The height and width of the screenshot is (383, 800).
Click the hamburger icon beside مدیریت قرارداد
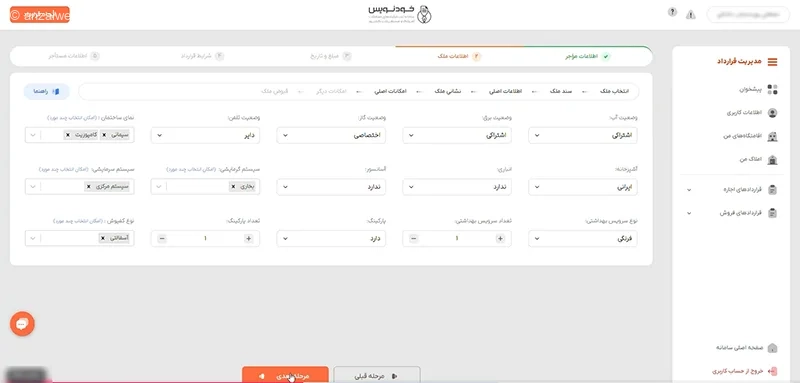point(772,62)
